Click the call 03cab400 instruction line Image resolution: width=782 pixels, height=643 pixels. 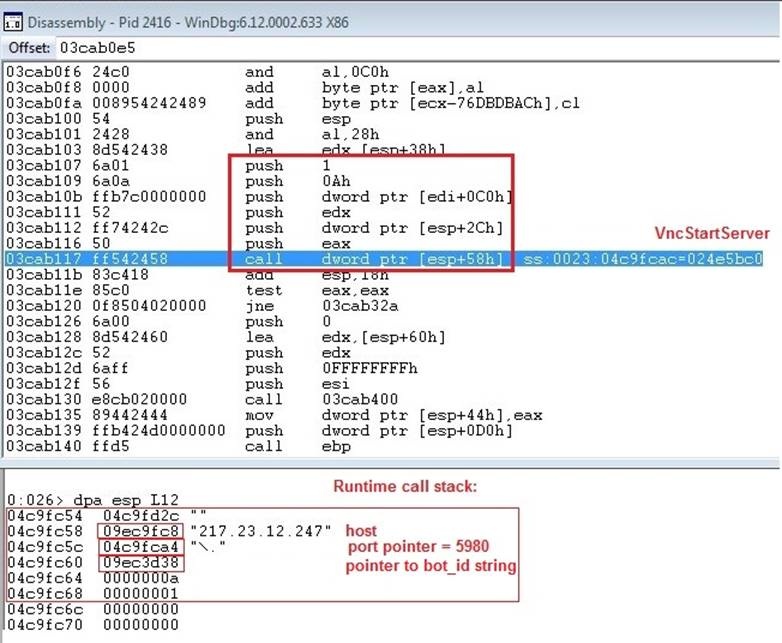(x=300, y=400)
